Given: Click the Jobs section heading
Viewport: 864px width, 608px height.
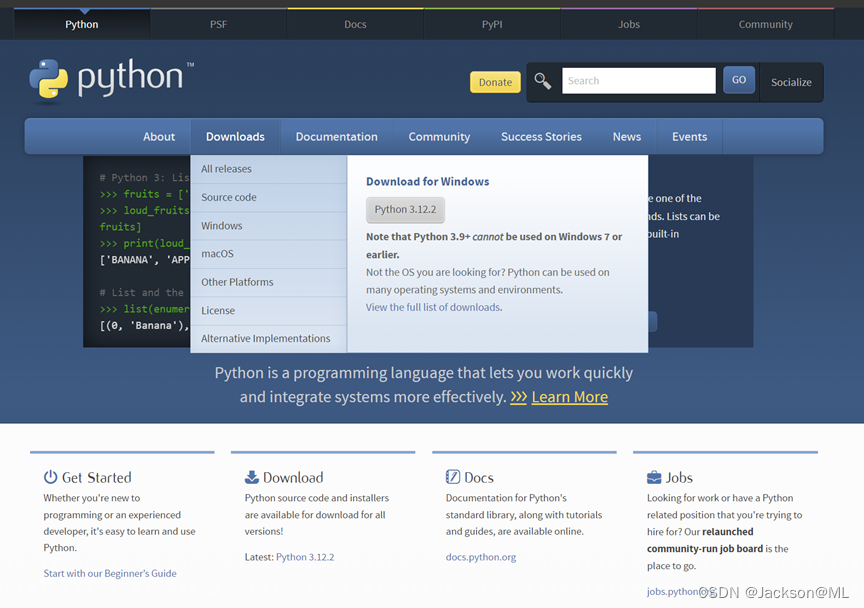Looking at the screenshot, I should click(679, 477).
